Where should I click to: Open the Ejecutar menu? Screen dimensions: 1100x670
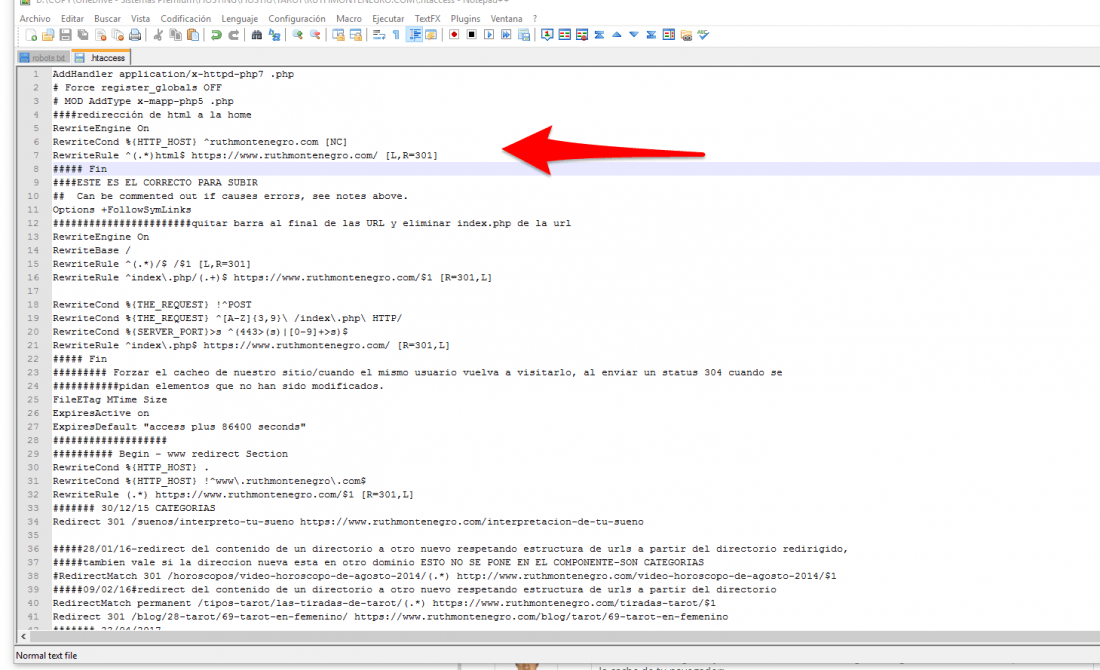[388, 18]
